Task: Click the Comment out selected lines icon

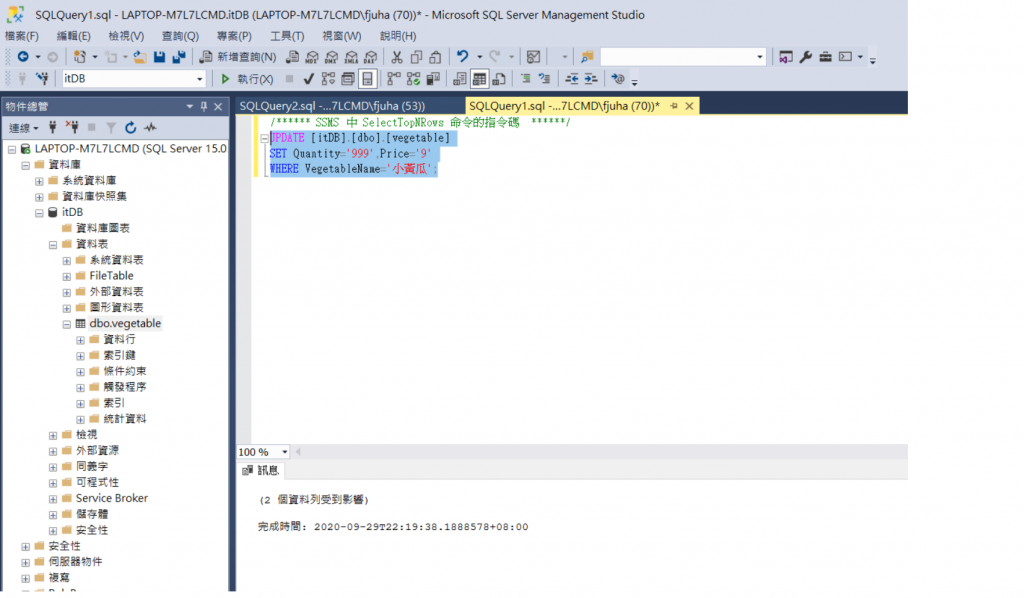Action: [x=526, y=78]
